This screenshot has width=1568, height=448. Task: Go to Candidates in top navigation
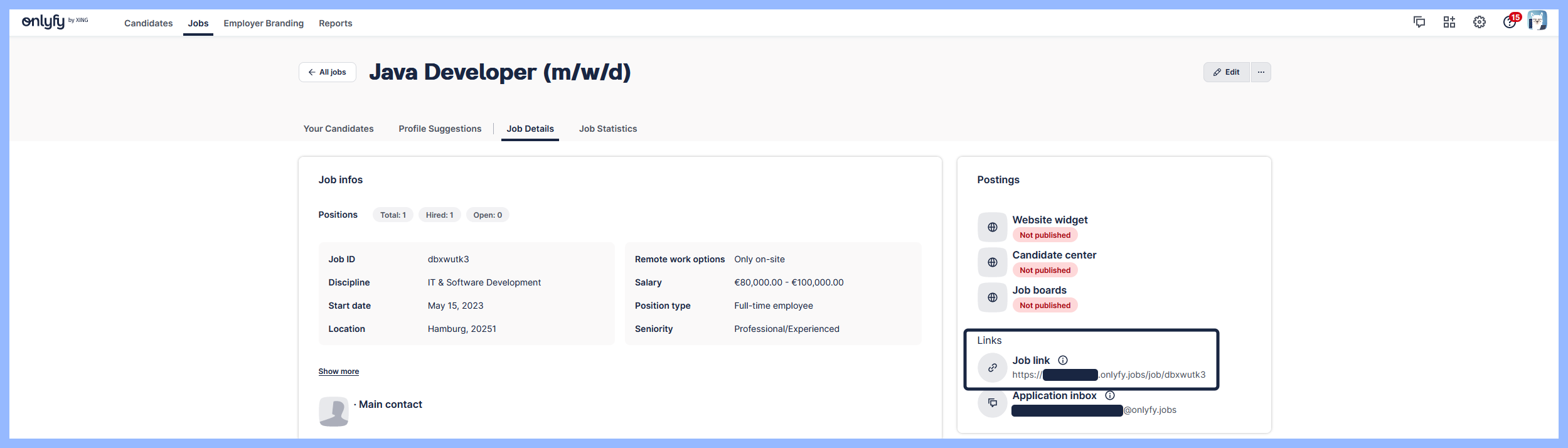(x=148, y=23)
